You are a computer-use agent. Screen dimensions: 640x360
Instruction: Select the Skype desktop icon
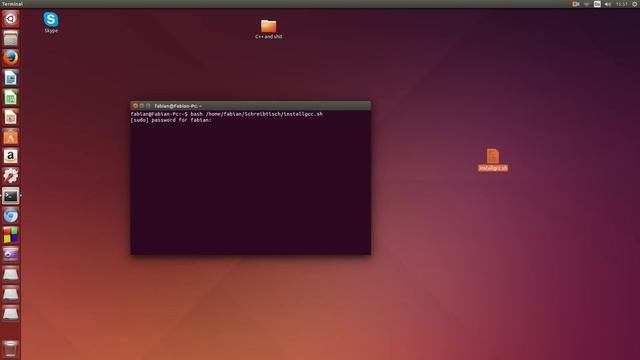tap(51, 22)
